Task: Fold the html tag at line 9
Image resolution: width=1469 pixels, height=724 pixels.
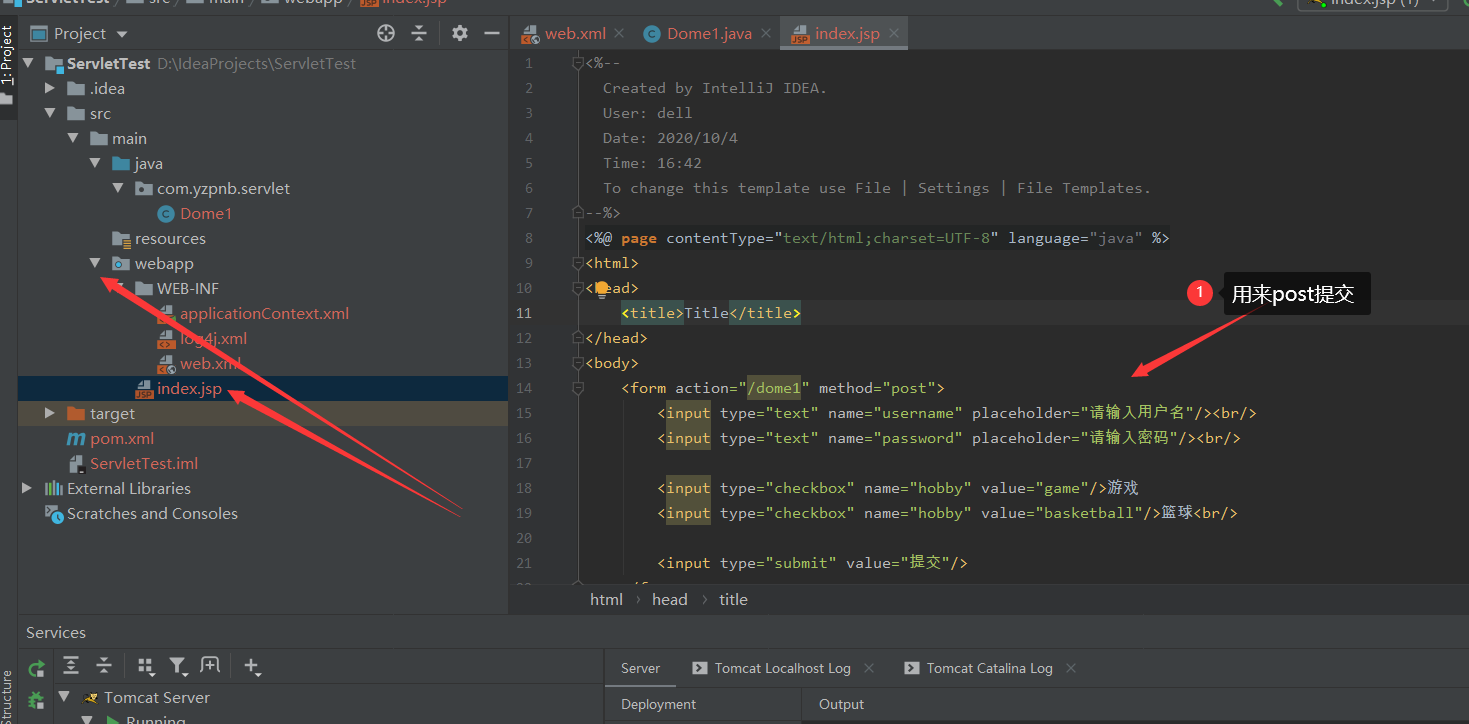Action: pyautogui.click(x=577, y=263)
